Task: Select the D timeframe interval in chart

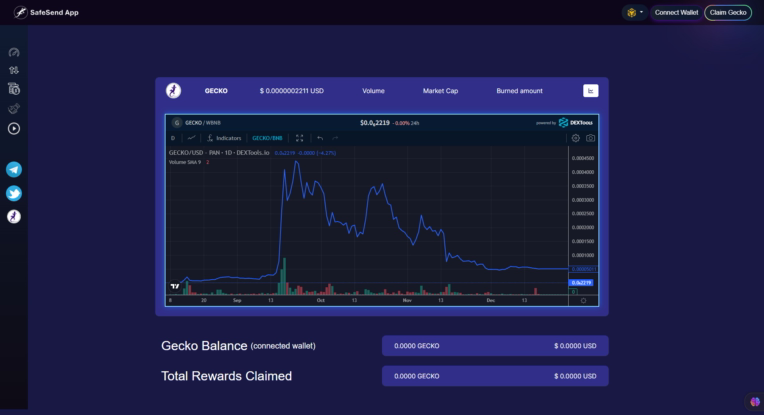Action: pos(173,138)
